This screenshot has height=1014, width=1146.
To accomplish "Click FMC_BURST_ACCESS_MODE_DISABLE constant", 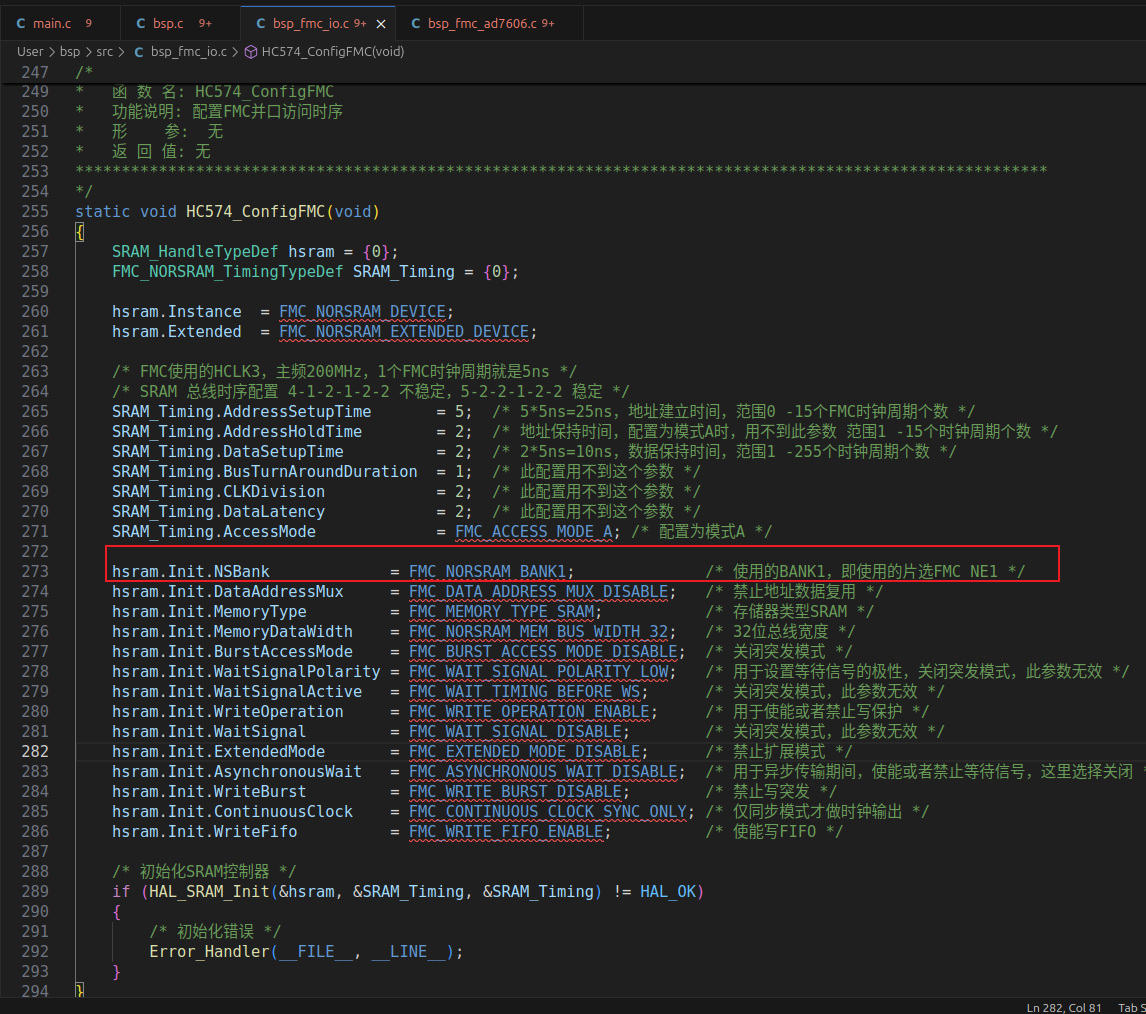I will click(x=543, y=652).
